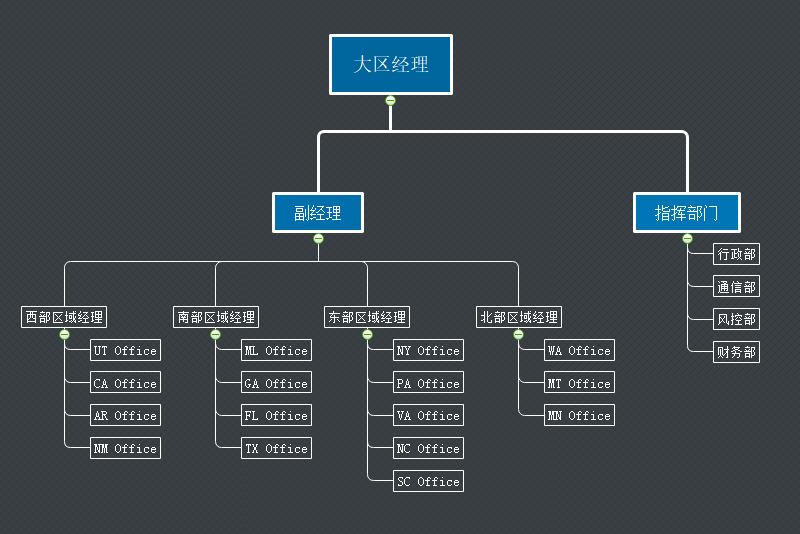Click the NC Office node

pyautogui.click(x=429, y=448)
